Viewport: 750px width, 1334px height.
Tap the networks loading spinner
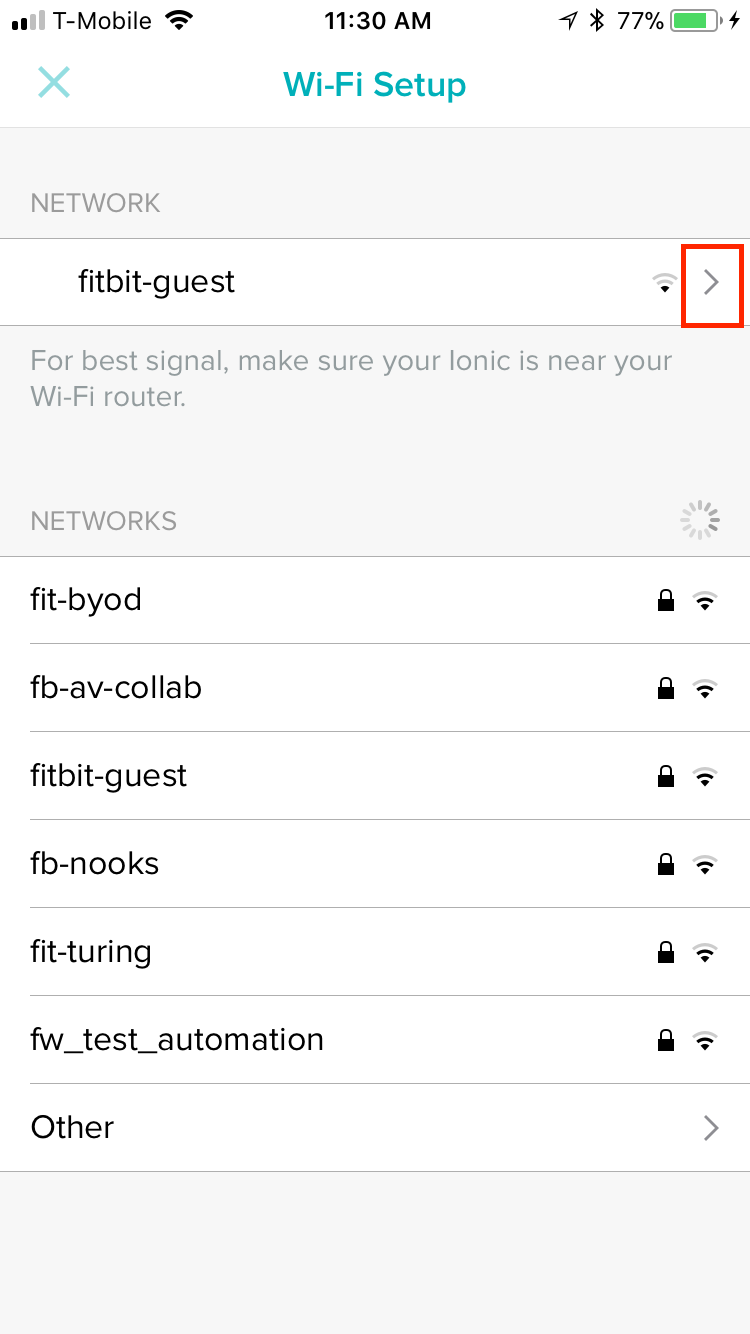(699, 520)
